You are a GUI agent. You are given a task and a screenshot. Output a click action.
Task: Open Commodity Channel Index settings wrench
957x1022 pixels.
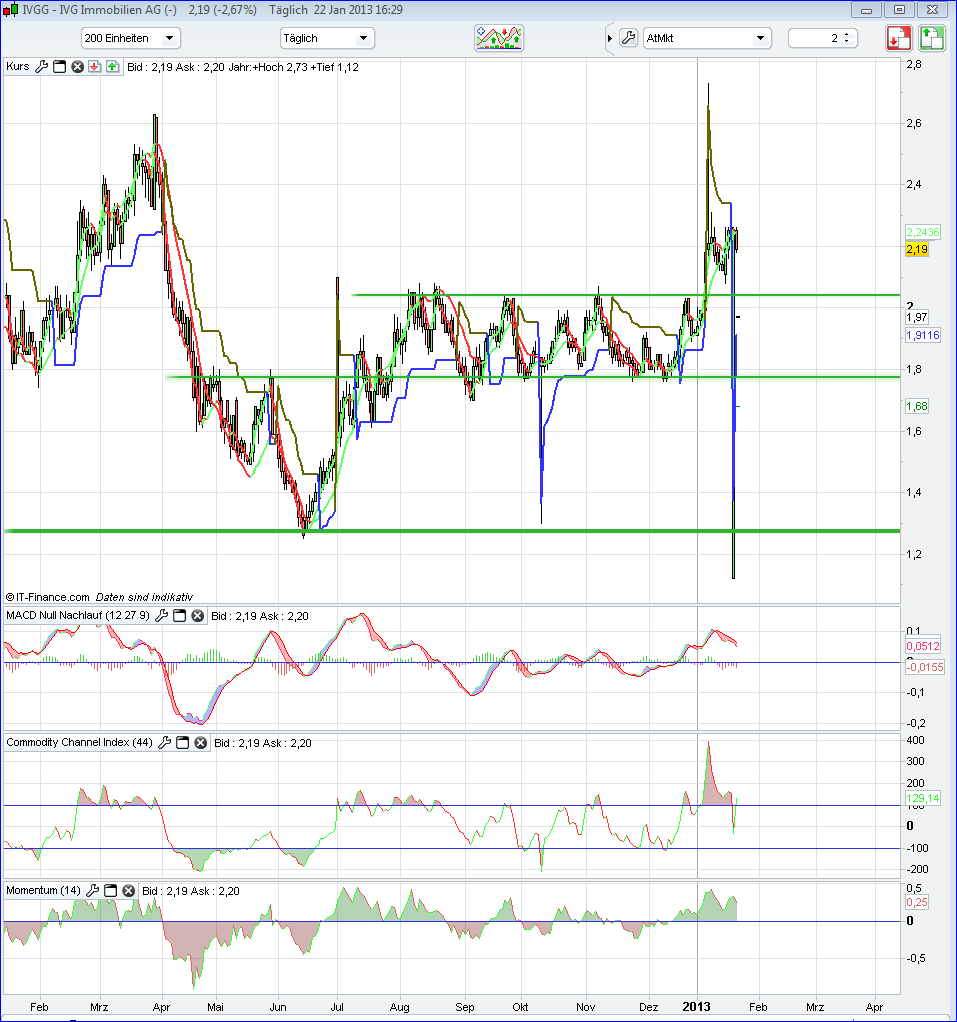click(x=165, y=742)
